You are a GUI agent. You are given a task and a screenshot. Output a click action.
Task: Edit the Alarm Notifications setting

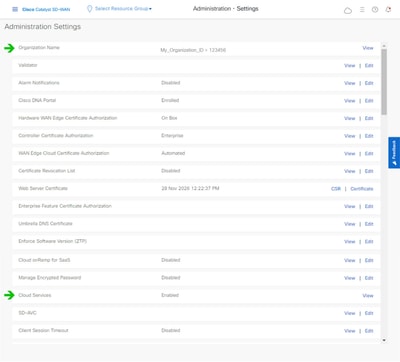(x=369, y=83)
